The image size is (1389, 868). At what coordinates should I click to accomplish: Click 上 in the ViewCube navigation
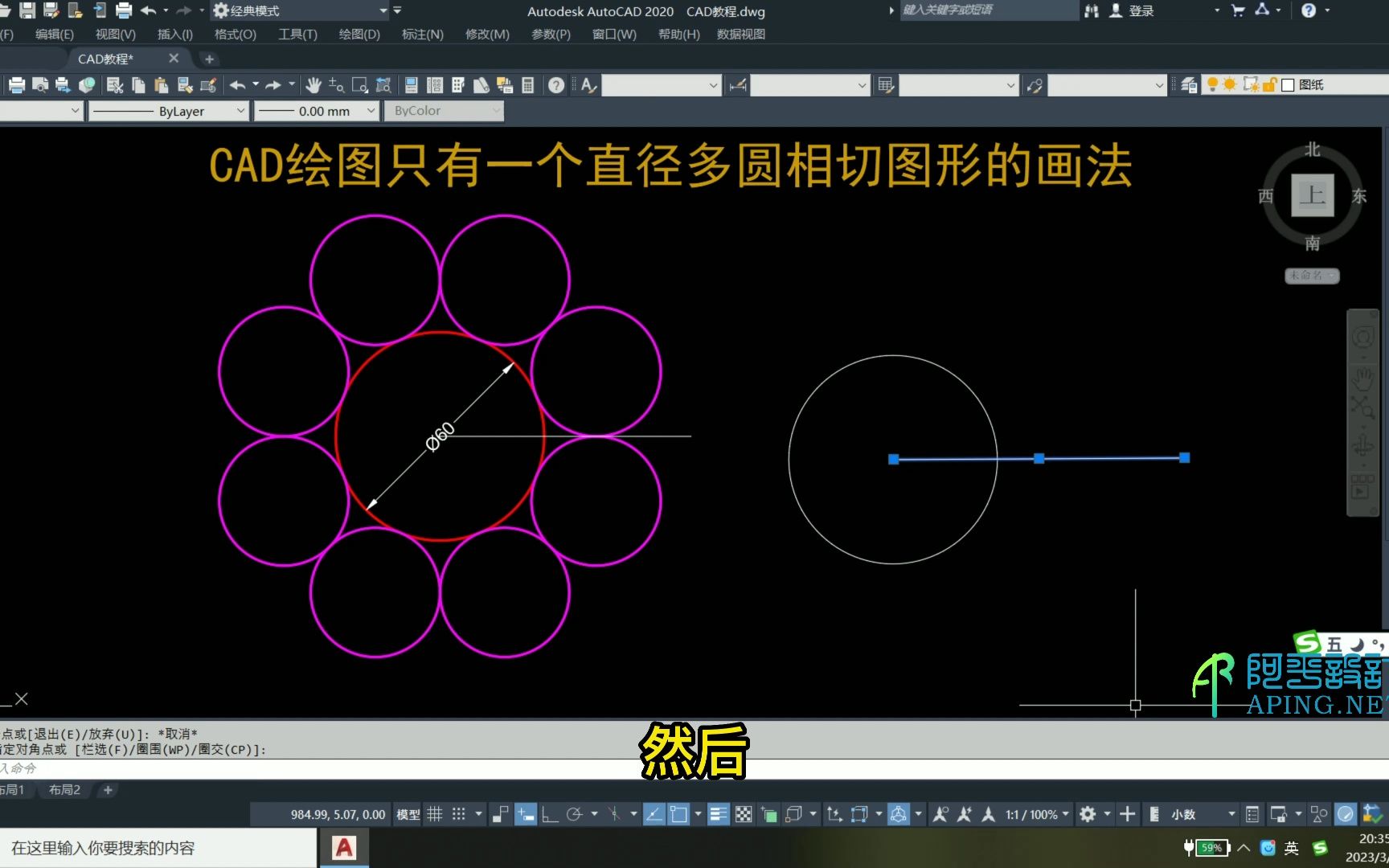click(x=1311, y=195)
